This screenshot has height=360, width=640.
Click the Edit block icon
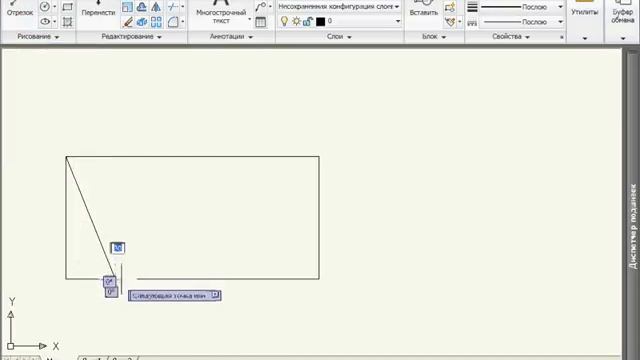coord(450,22)
